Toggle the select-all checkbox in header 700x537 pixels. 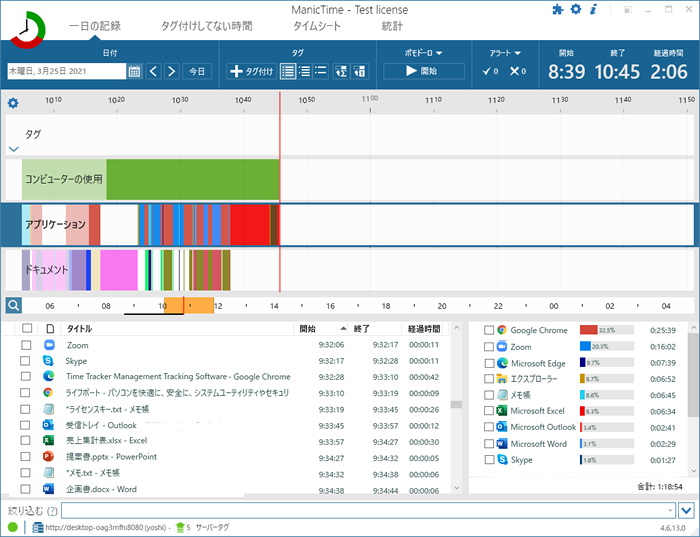pos(27,328)
